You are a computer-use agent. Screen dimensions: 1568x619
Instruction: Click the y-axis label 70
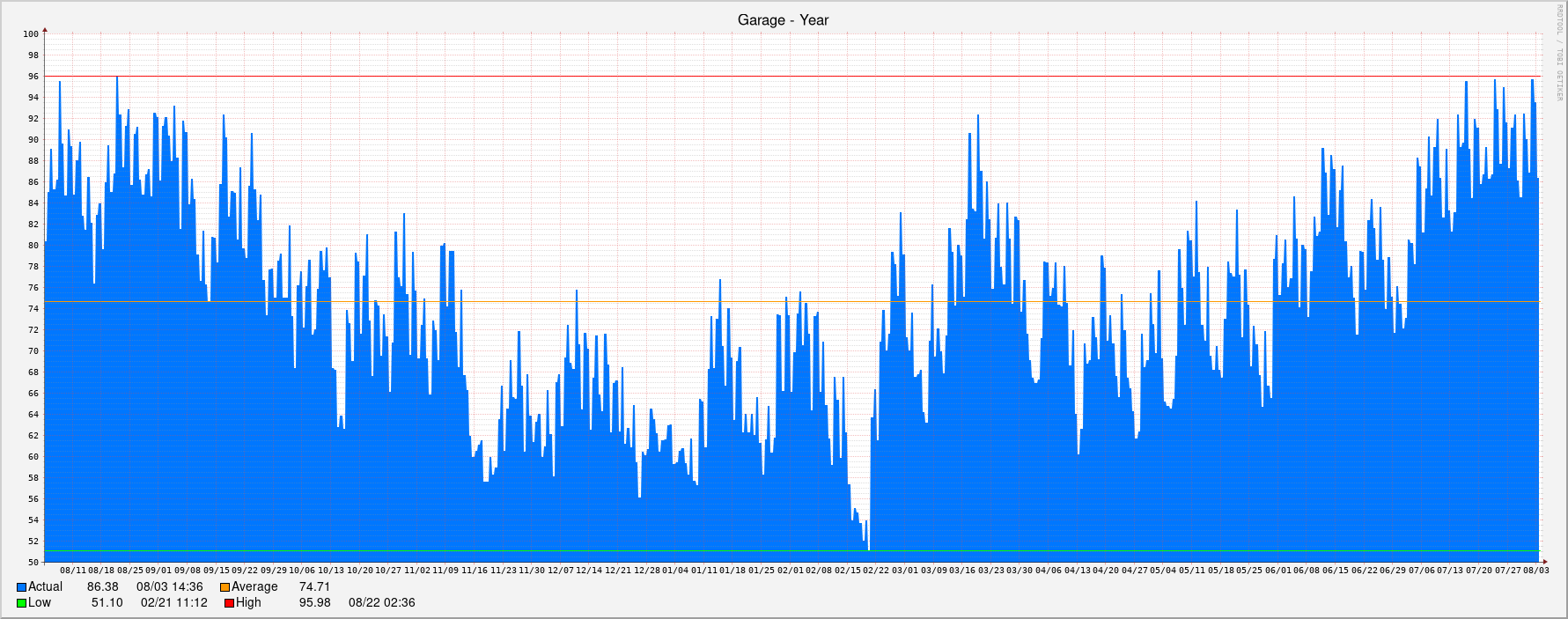click(33, 351)
